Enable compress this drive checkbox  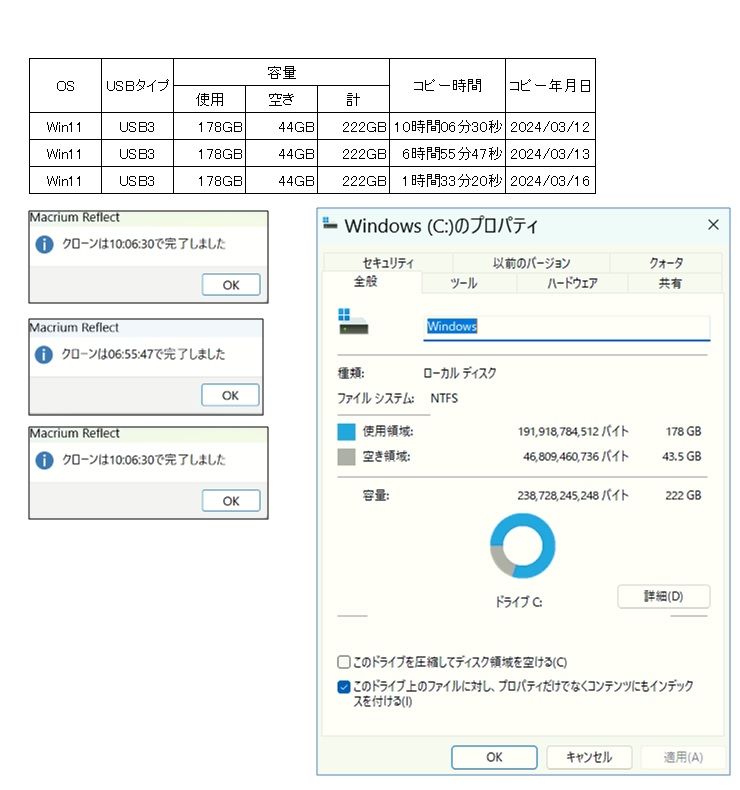(x=344, y=662)
